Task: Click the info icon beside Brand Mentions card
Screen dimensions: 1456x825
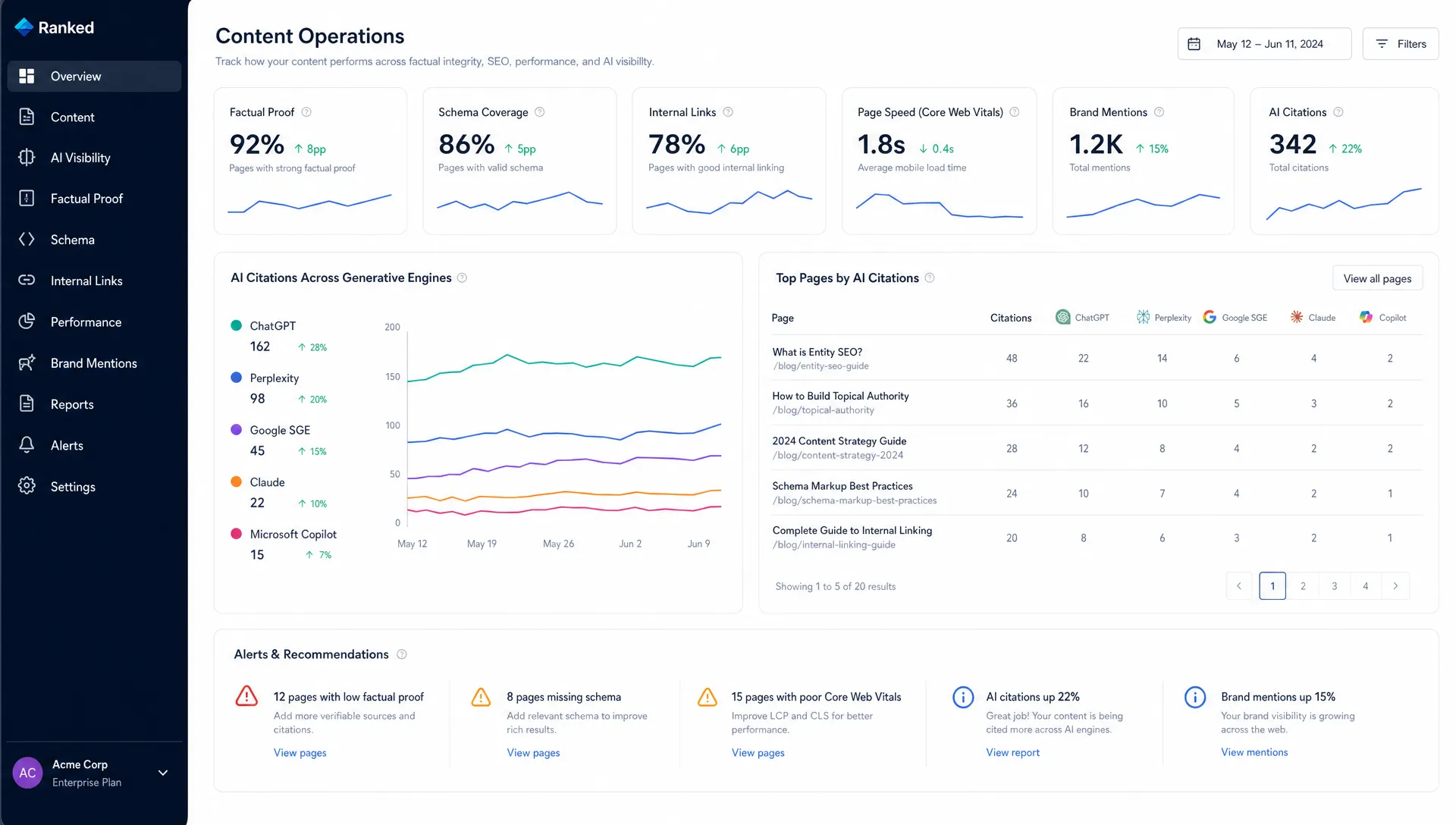Action: [1159, 112]
